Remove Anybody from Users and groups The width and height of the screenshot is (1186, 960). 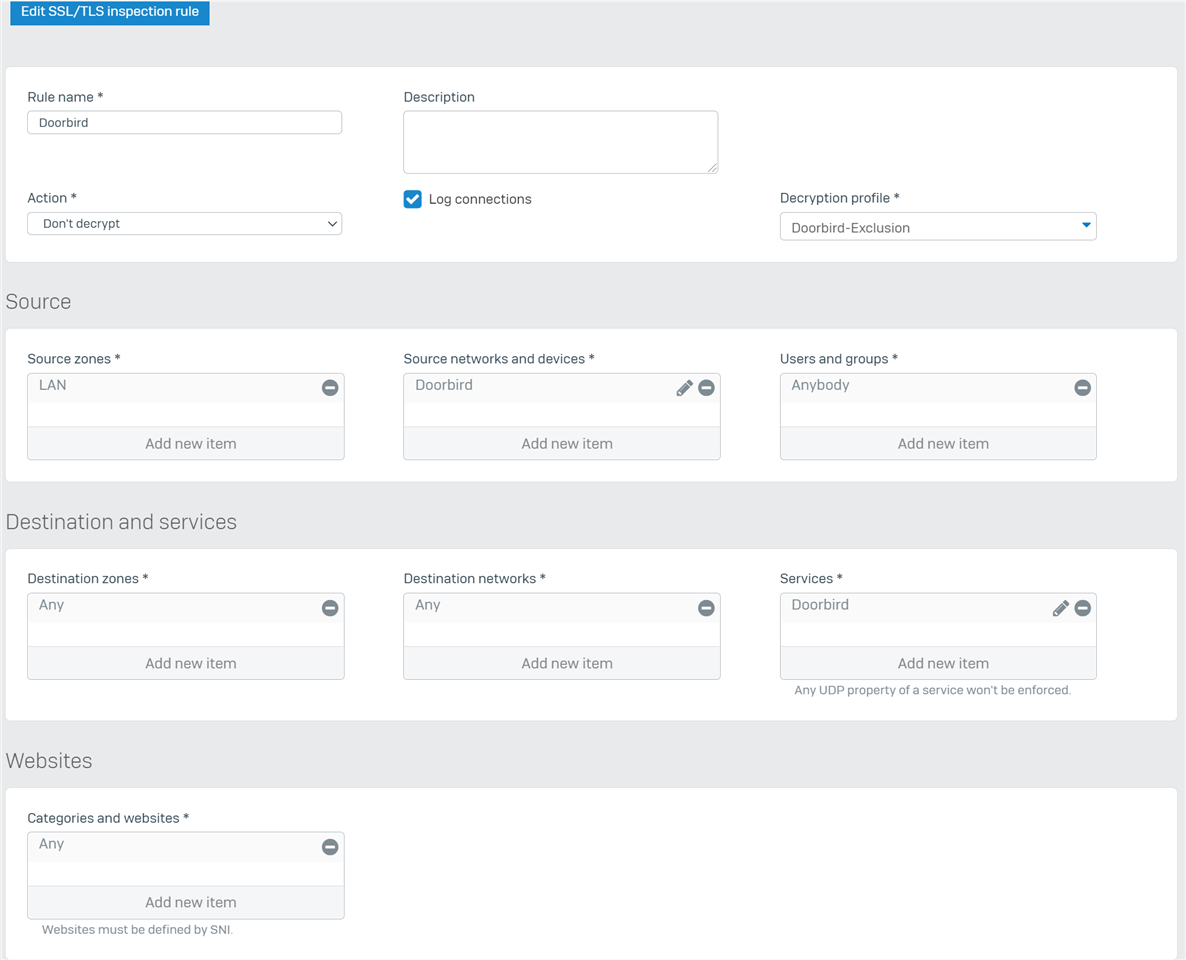click(1082, 388)
